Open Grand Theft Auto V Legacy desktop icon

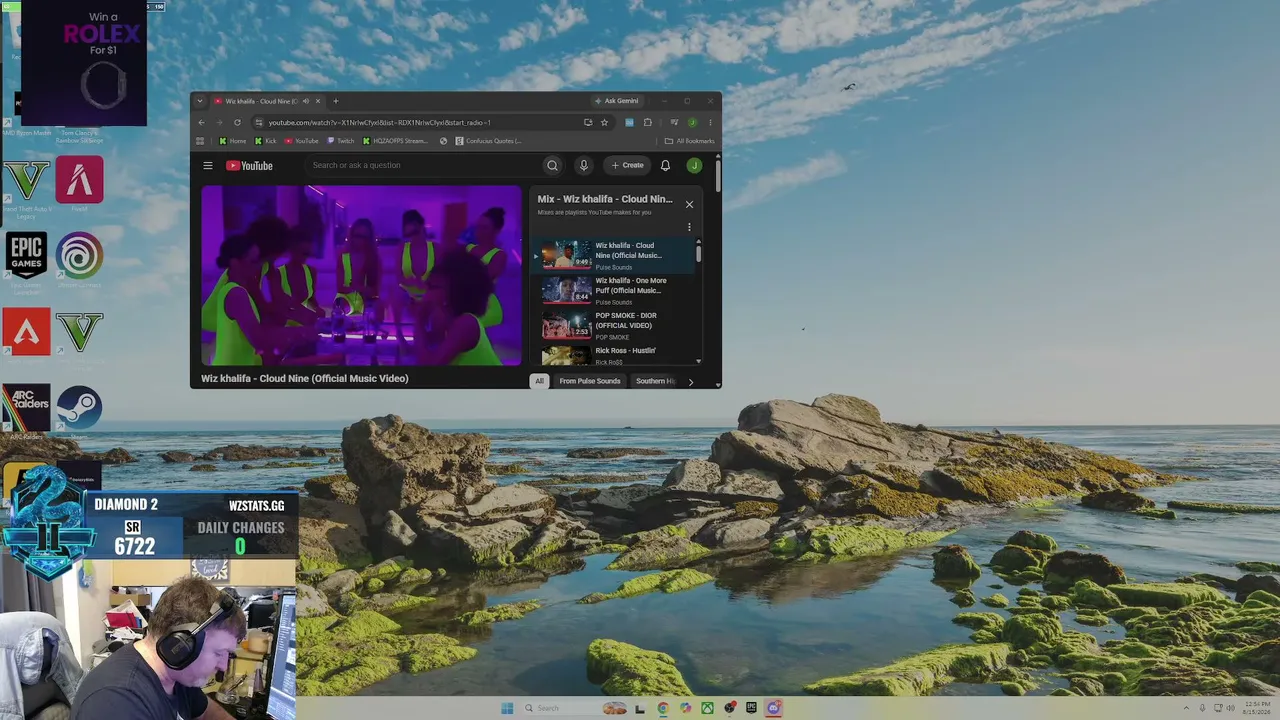27,188
